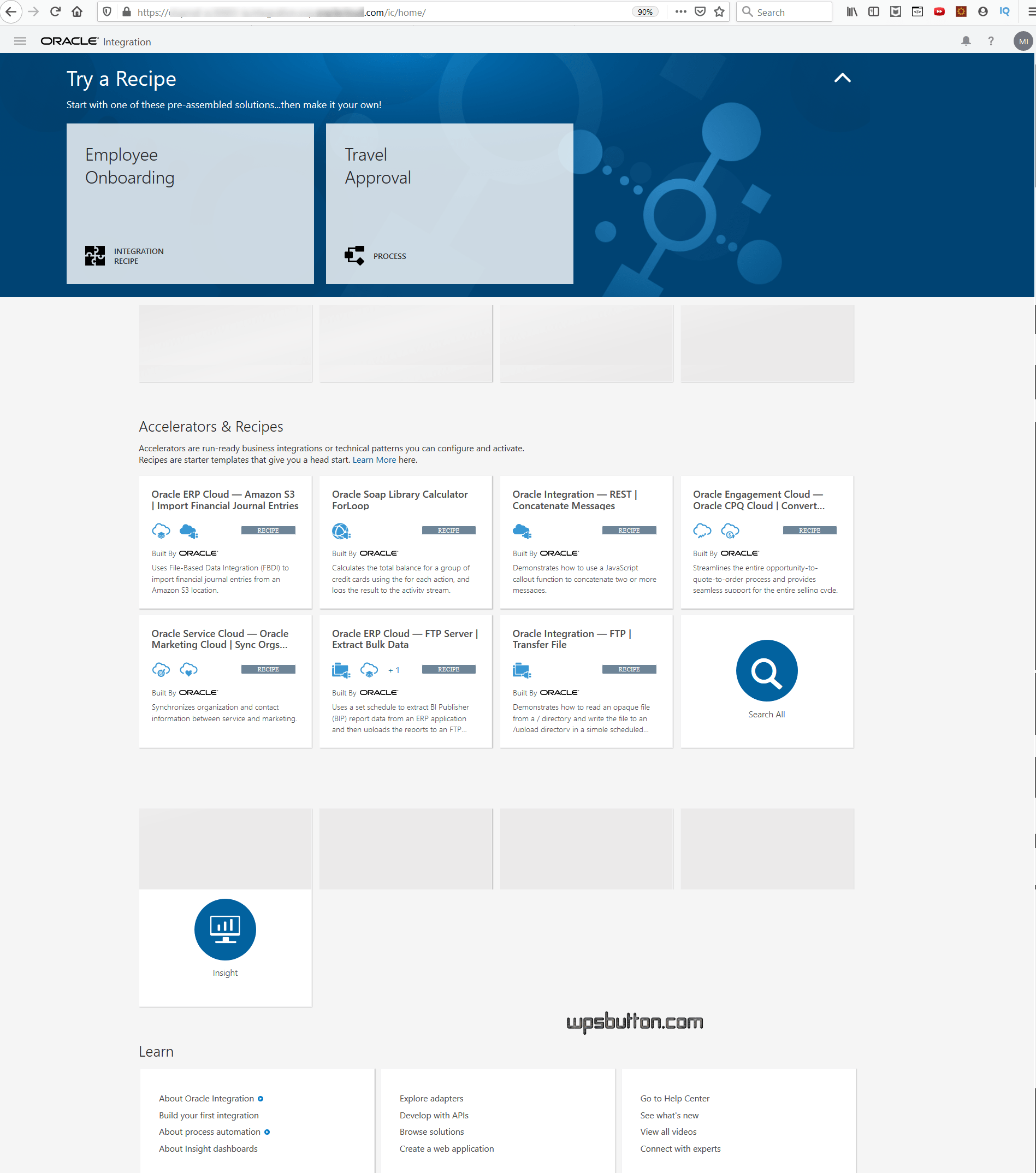Open the Firefox application menu
The width and height of the screenshot is (1036, 1173).
(x=1031, y=12)
